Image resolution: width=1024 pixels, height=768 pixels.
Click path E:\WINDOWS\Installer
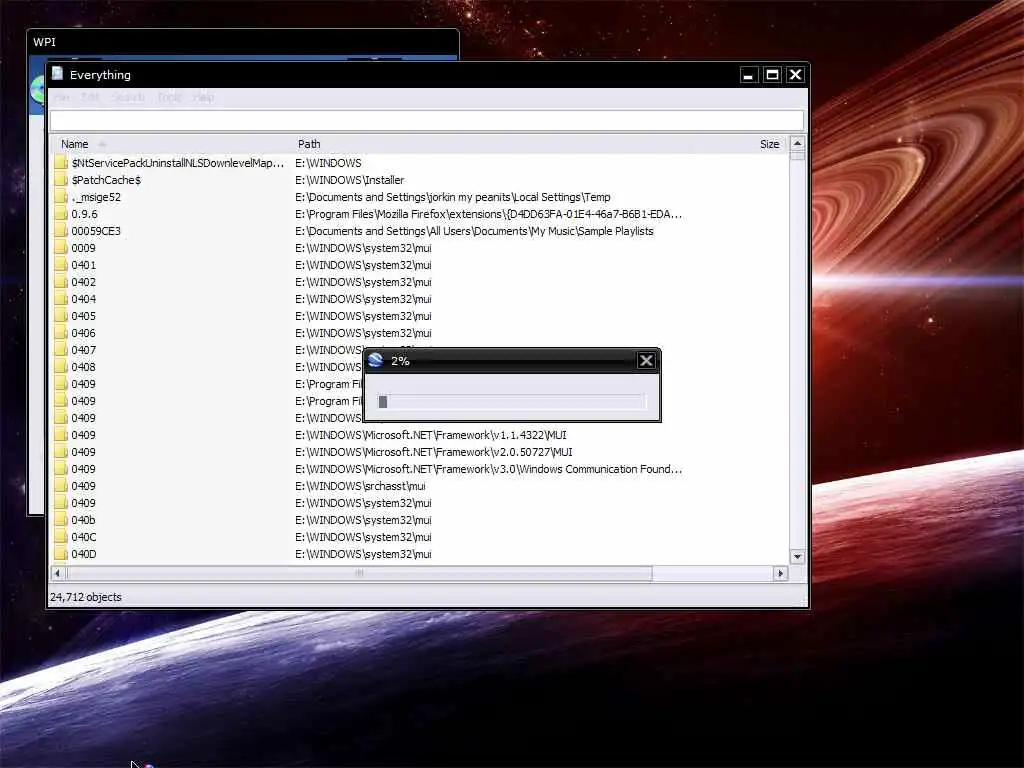(x=349, y=180)
